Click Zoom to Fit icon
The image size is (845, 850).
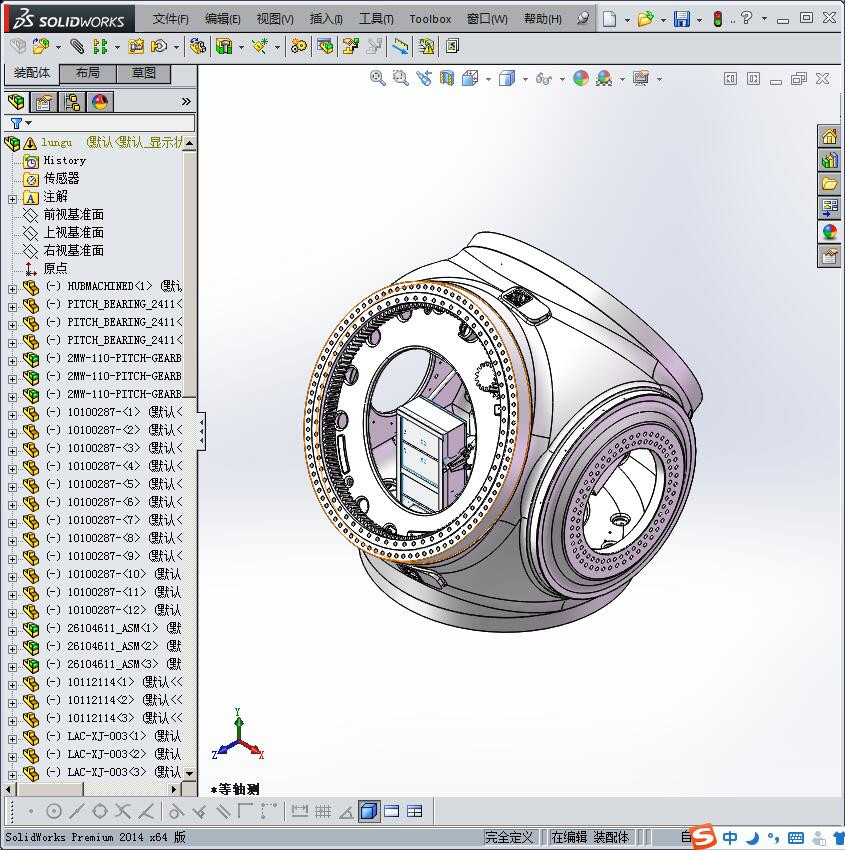(378, 79)
